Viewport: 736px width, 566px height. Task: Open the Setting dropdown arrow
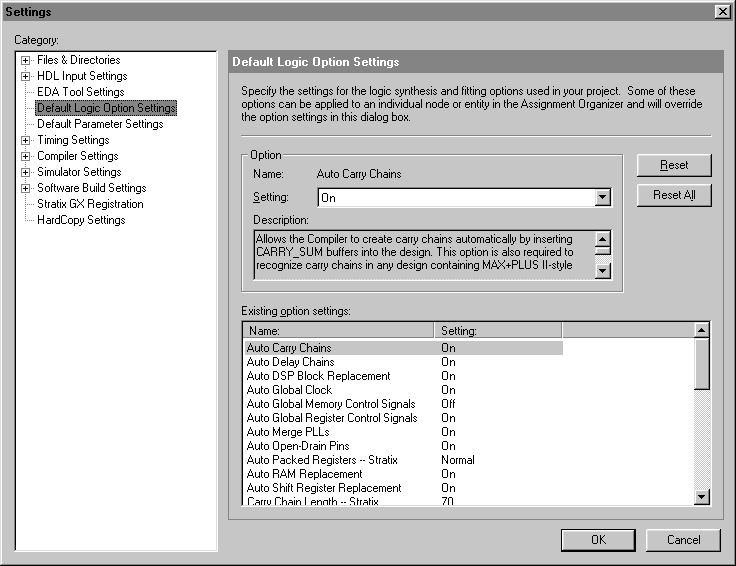point(602,198)
